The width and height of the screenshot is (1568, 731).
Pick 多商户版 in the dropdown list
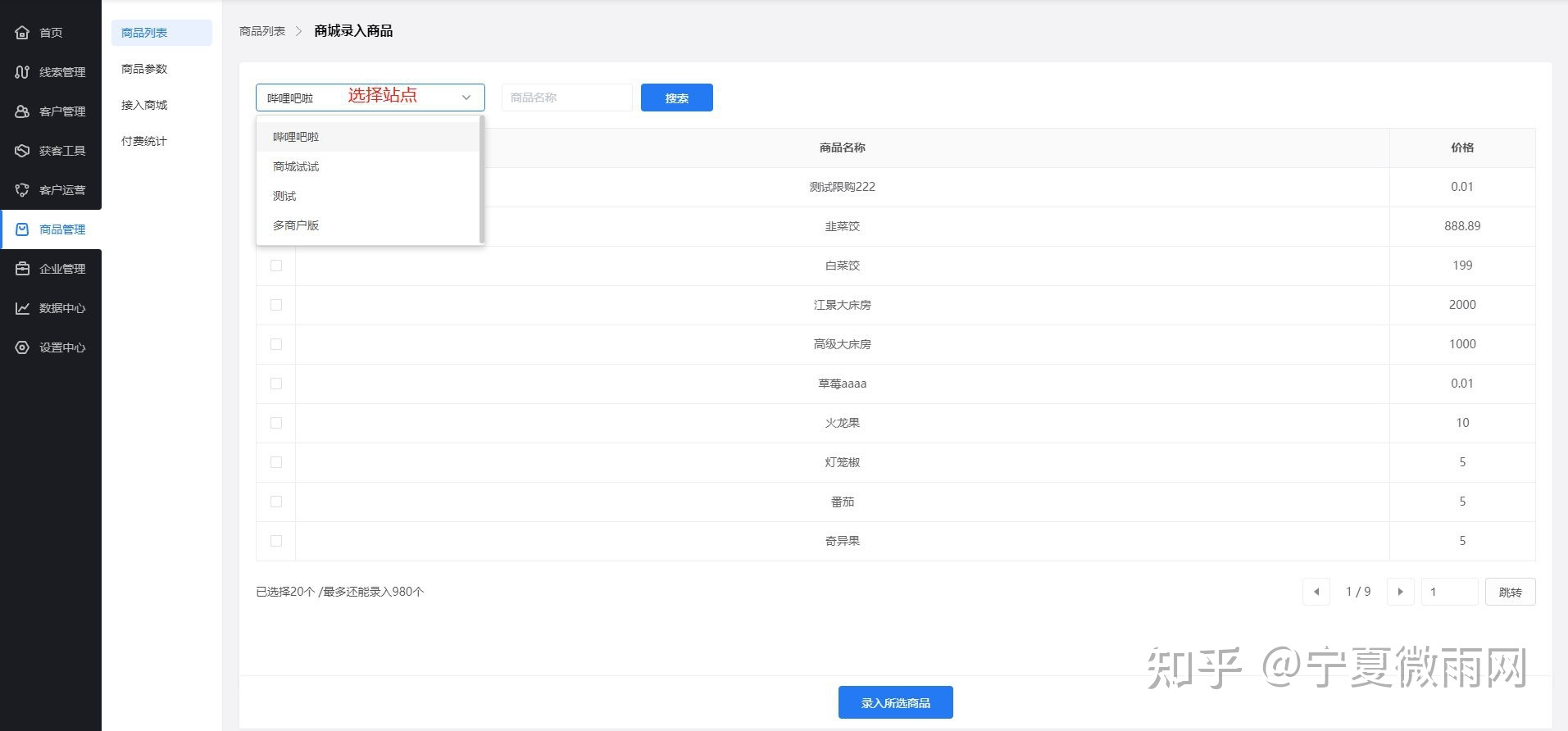296,225
